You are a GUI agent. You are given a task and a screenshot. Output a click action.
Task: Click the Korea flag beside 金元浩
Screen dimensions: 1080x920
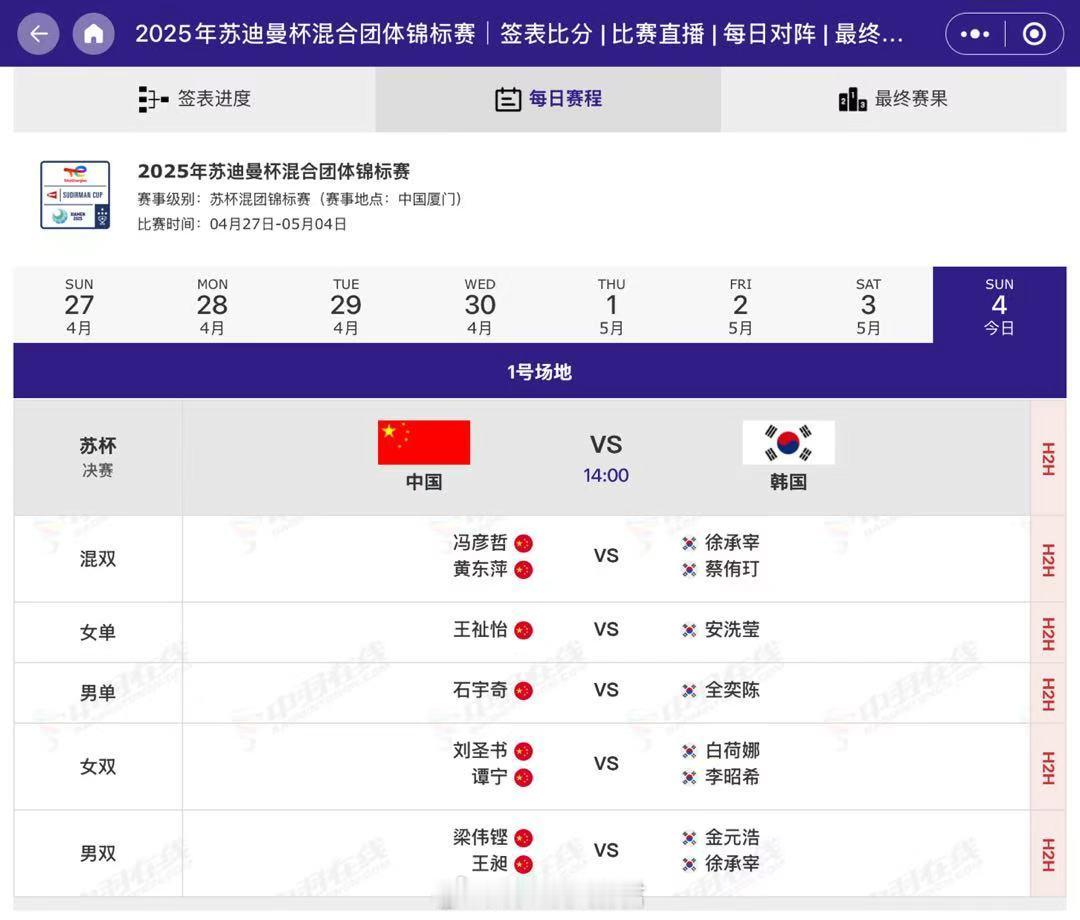(689, 838)
